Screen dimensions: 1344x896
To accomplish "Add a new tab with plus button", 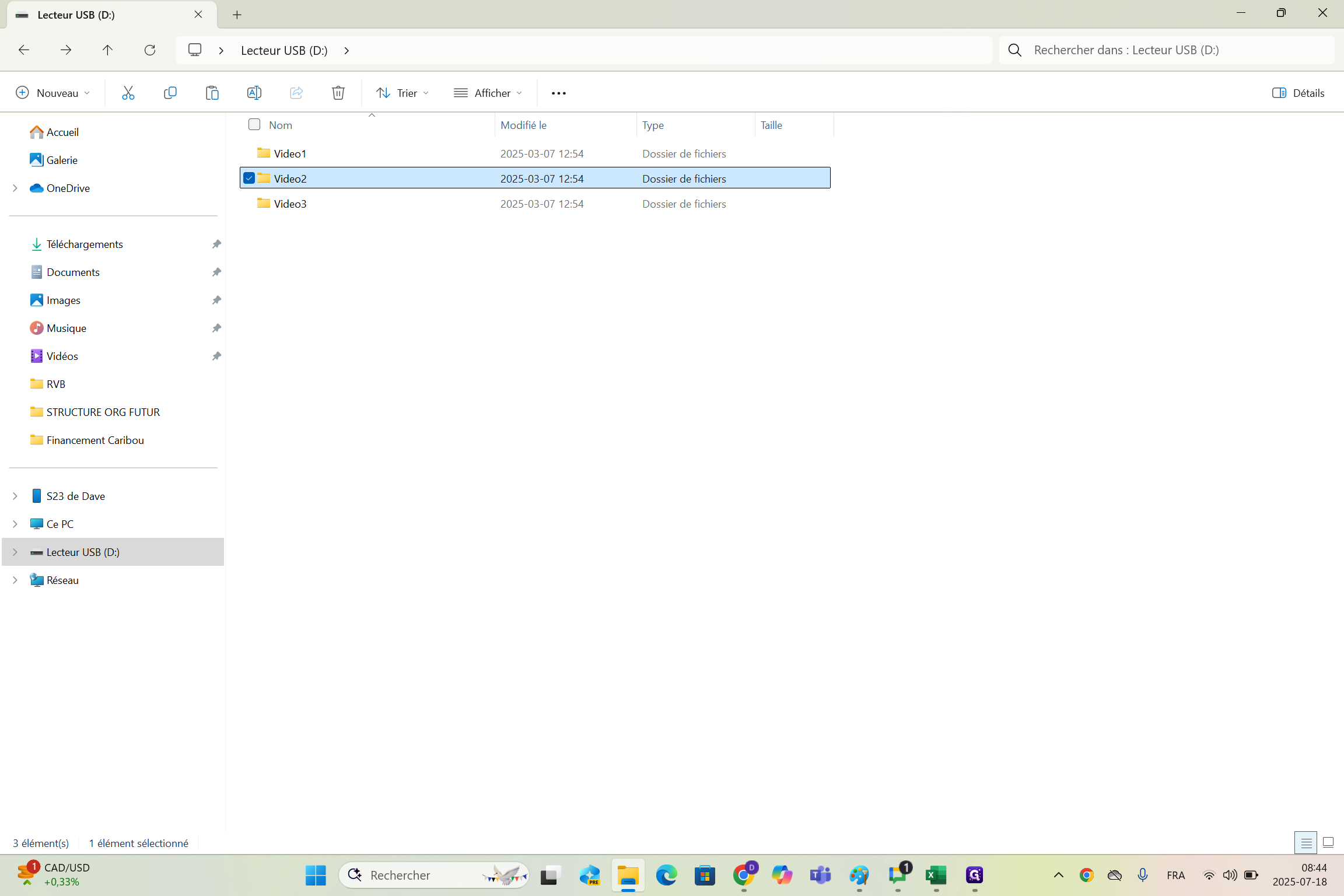I will (x=237, y=15).
